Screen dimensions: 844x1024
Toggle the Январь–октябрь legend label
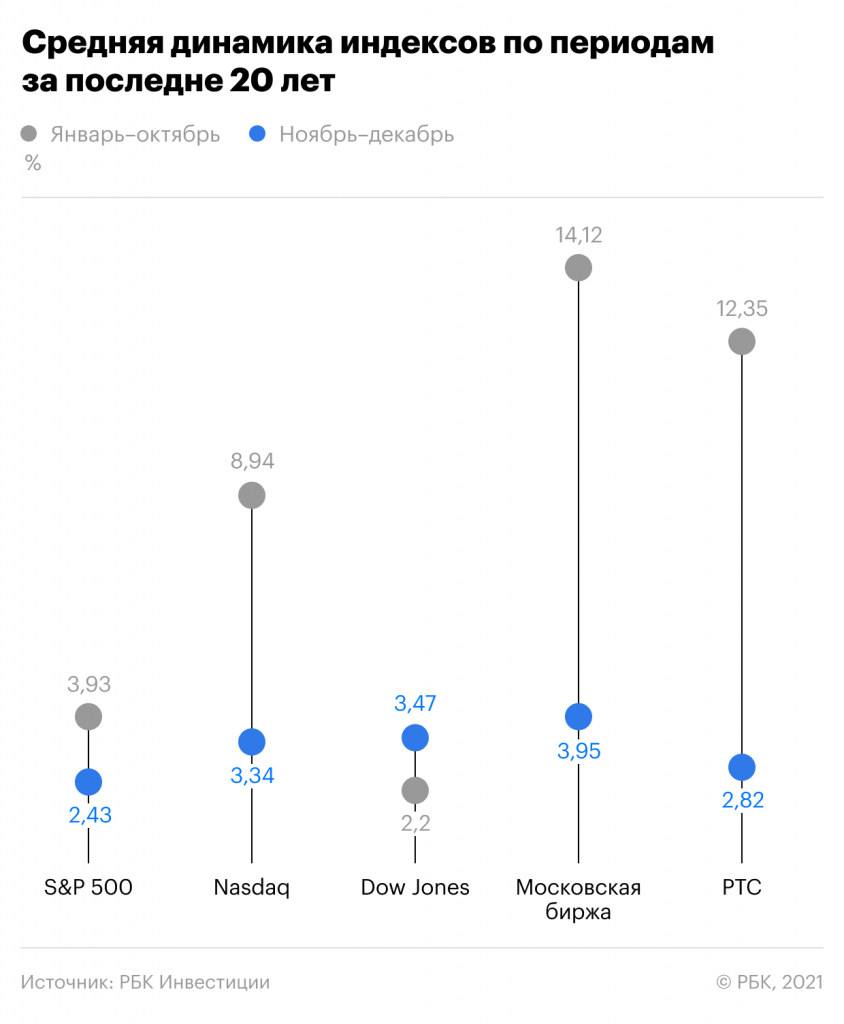tap(134, 135)
